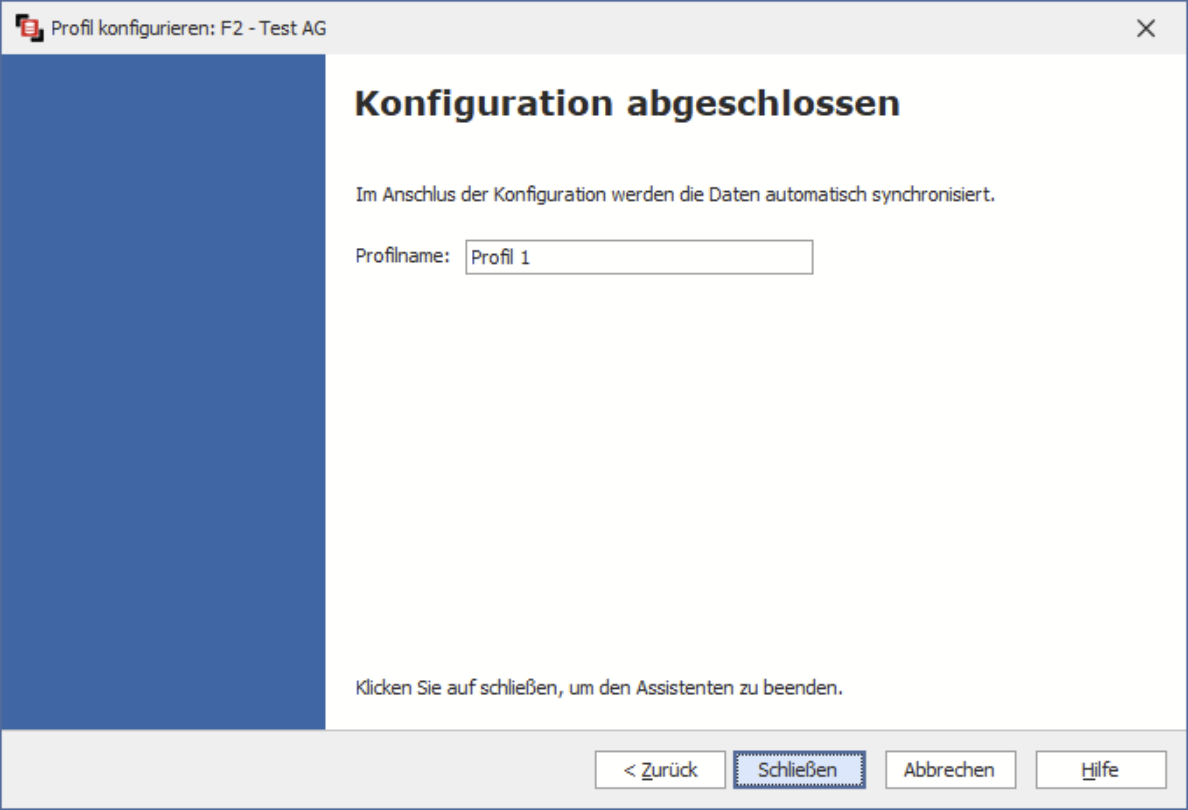1188x810 pixels.
Task: Click the word 'abgeschlossen' in the heading
Action: 763,104
